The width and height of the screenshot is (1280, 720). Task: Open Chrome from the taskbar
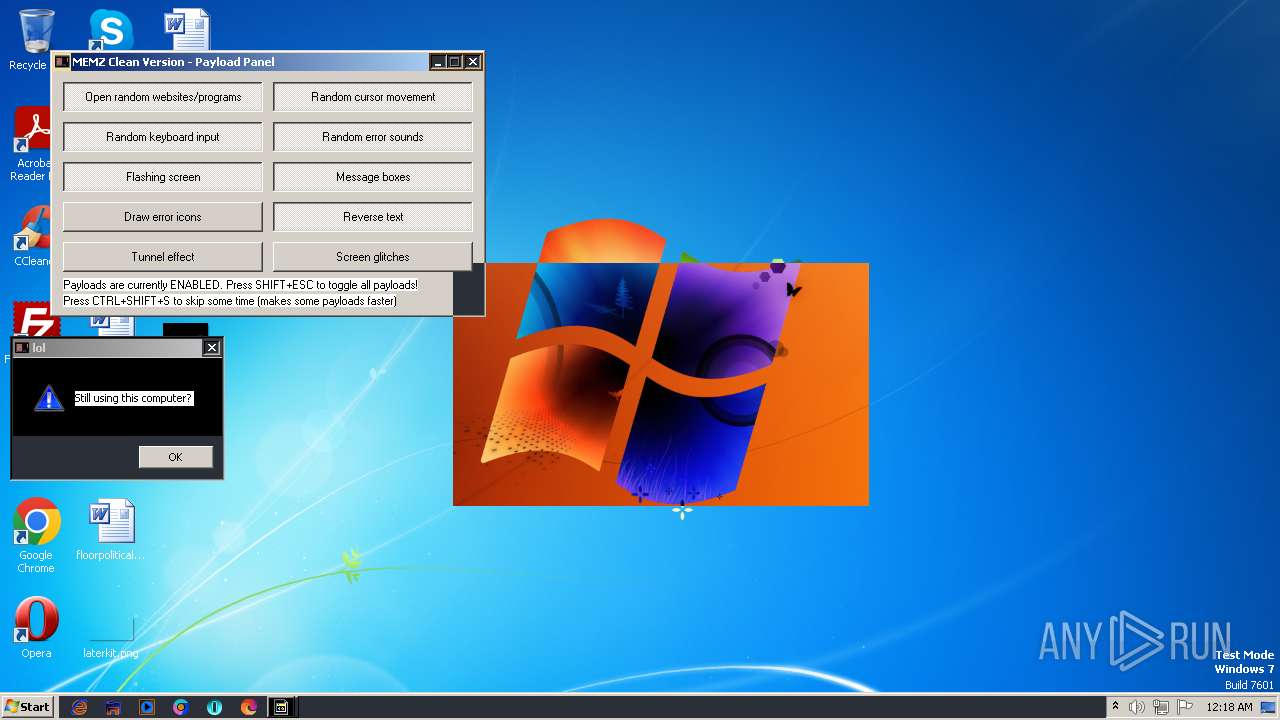[x=181, y=707]
